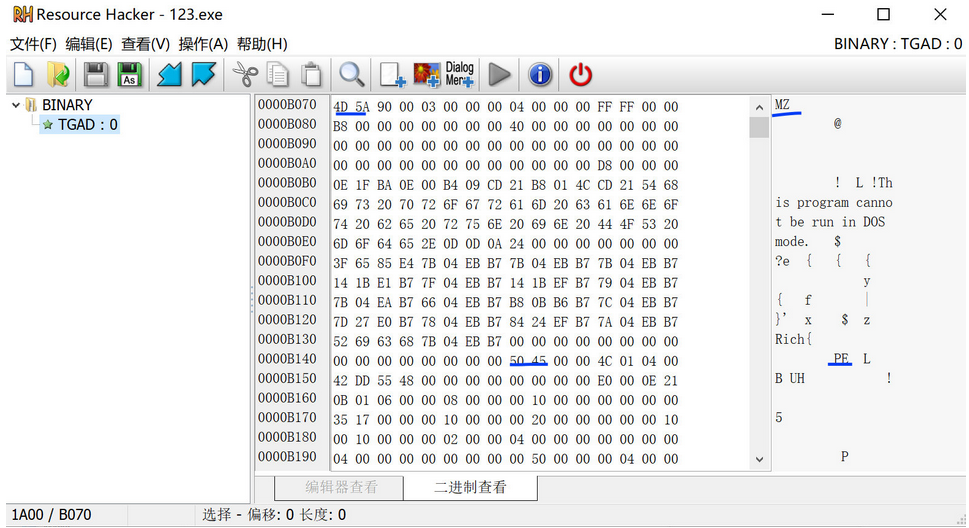Click offset address 0000B160
The image size is (969, 528).
tap(287, 398)
